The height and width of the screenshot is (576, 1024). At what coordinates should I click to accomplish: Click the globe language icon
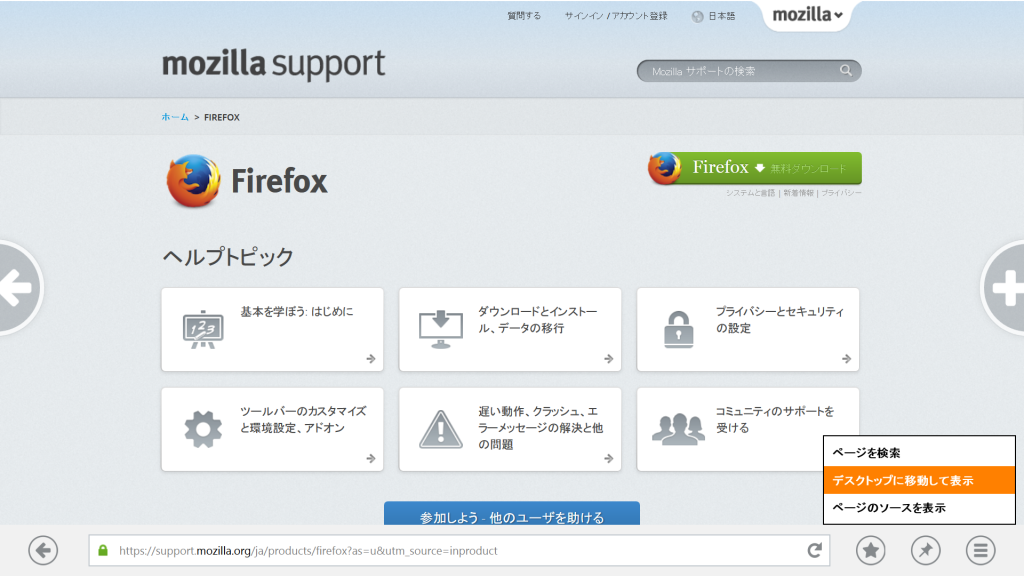pos(697,16)
